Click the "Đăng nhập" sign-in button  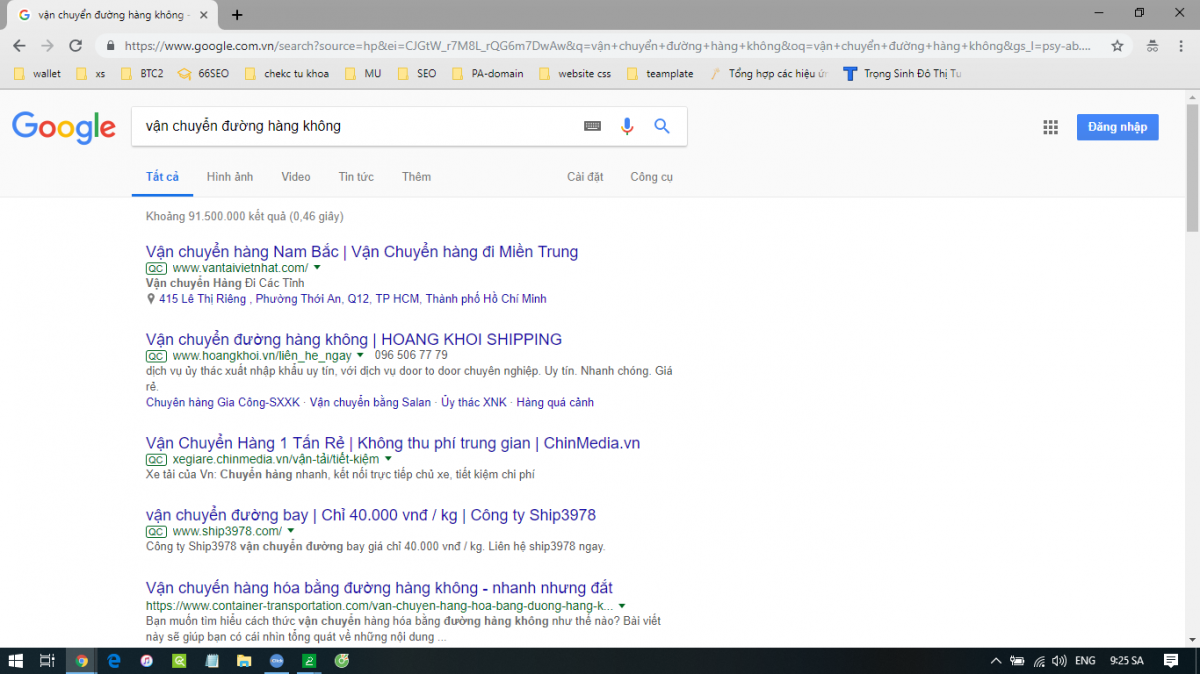(x=1117, y=127)
